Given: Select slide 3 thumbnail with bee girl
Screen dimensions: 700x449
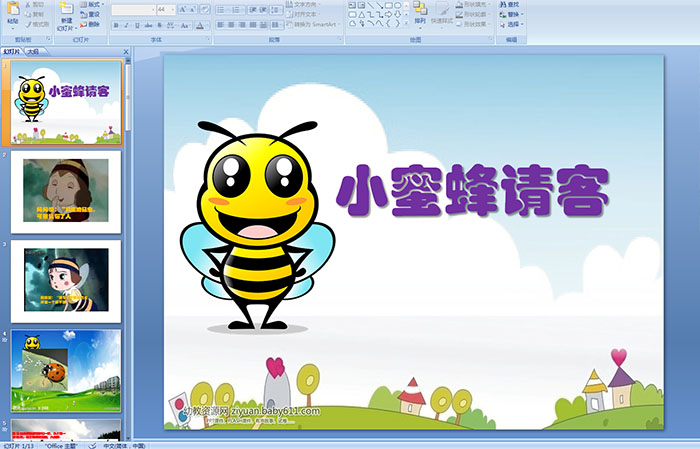Looking at the screenshot, I should coord(66,281).
